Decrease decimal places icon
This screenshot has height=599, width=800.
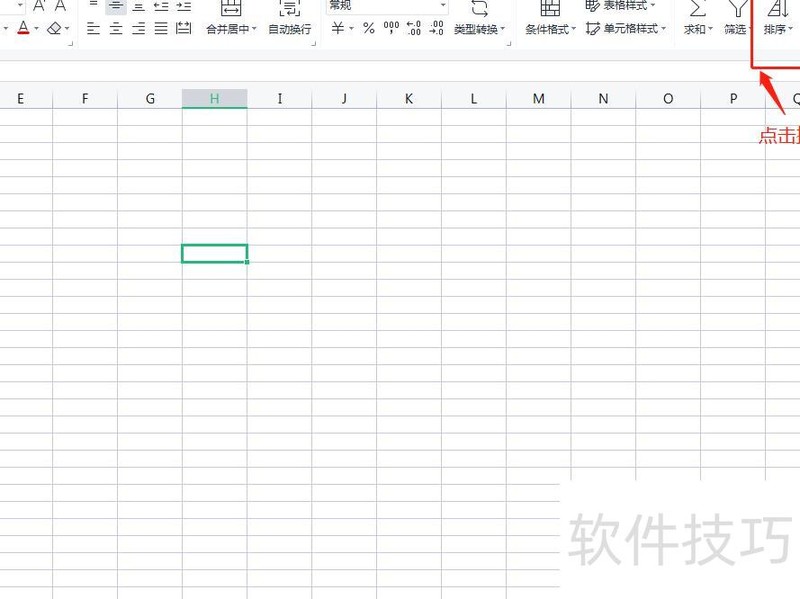coord(436,28)
